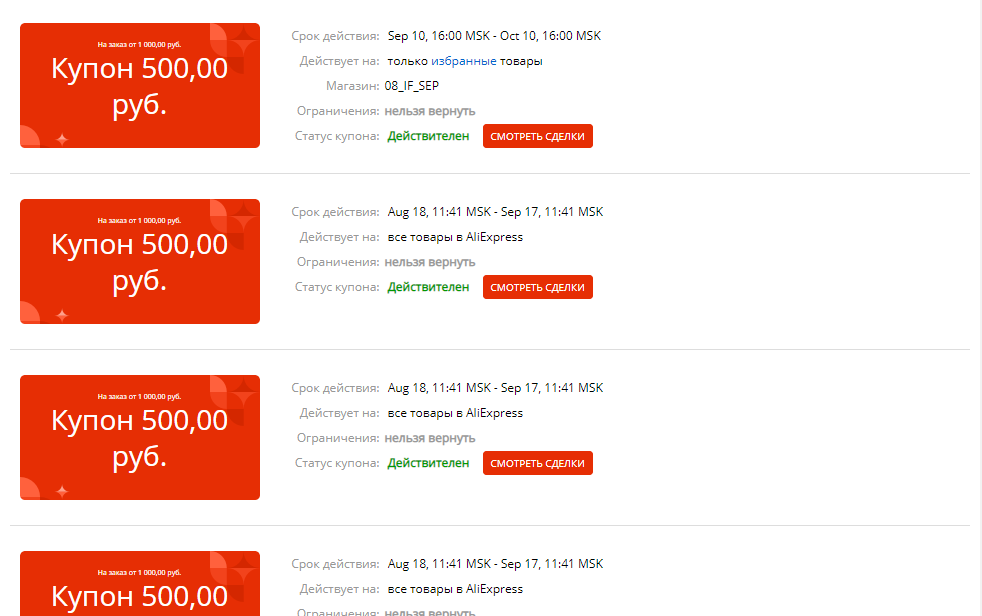982x616 pixels.
Task: Click the shop name 08_IF_SEP
Action: 411,86
